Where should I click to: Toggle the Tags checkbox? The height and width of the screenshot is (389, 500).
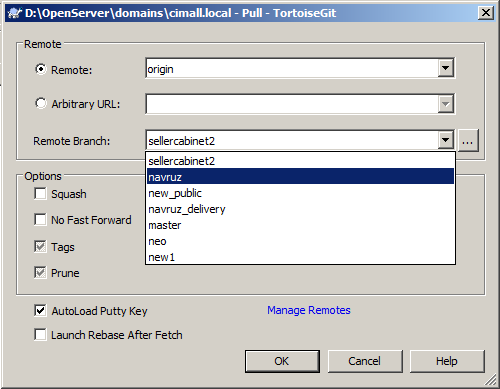[x=40, y=247]
